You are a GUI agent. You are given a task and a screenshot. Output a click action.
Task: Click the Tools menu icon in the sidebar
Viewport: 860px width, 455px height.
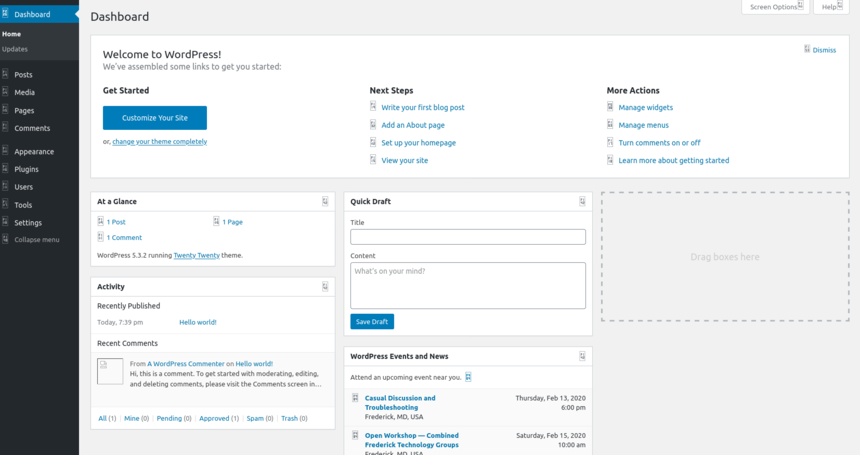coord(5,204)
